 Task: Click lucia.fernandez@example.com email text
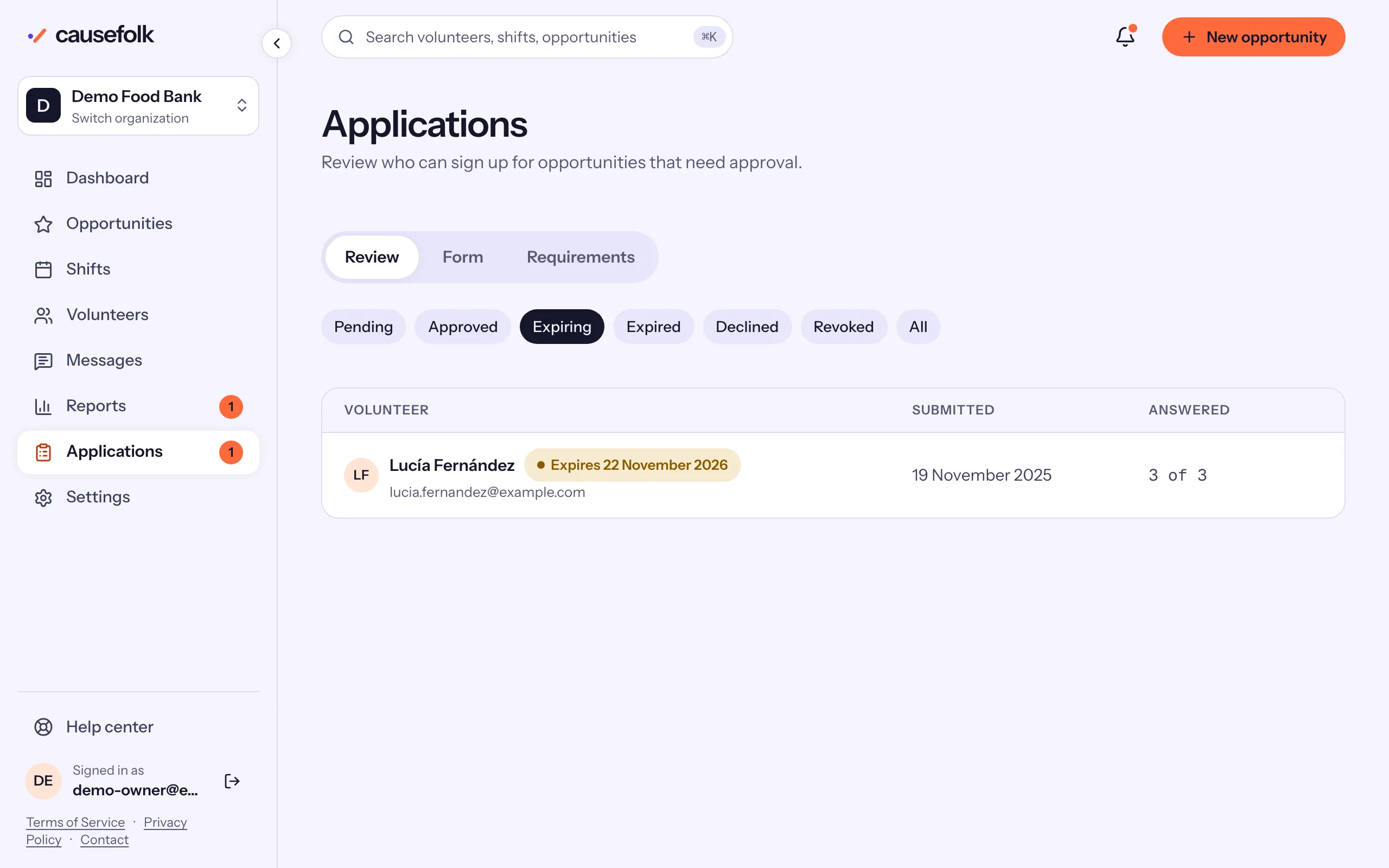[x=487, y=492]
